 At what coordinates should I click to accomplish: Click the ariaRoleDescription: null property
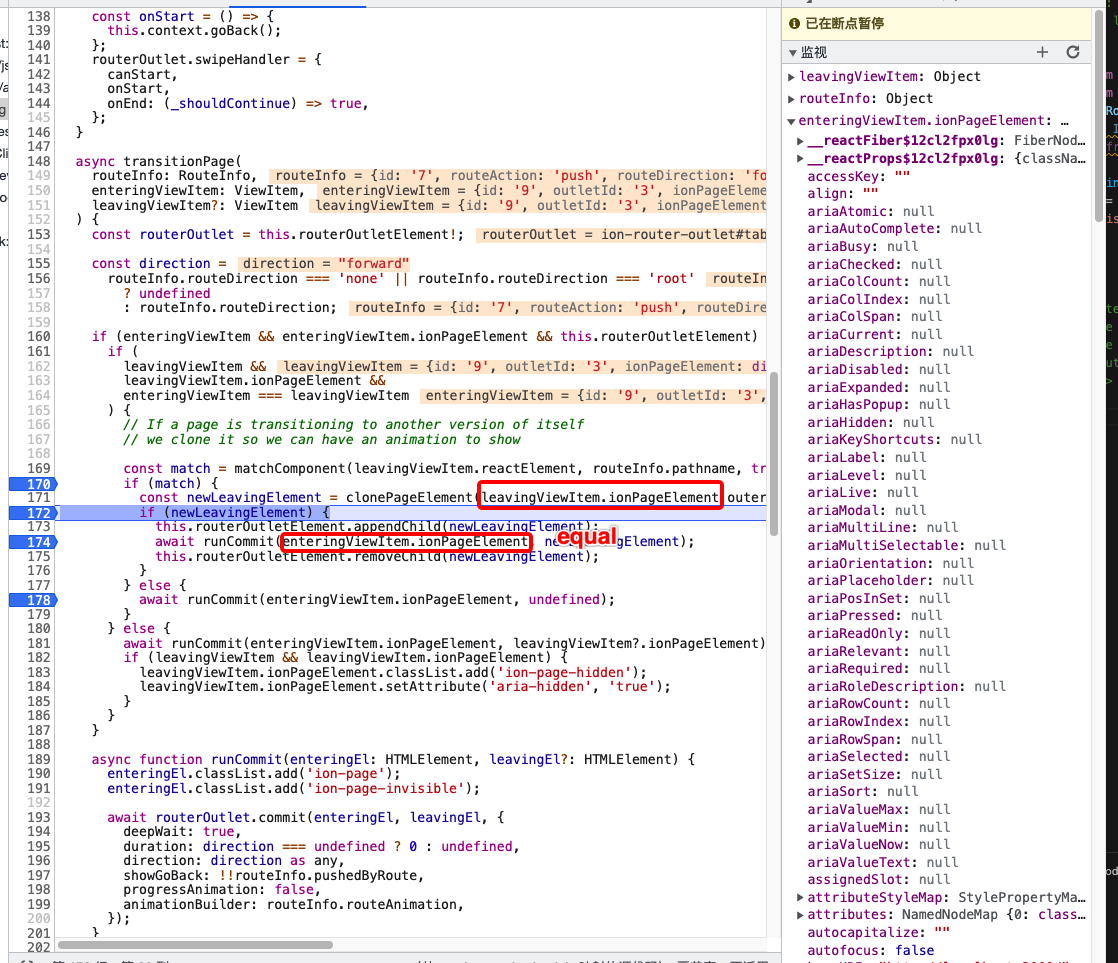coord(906,686)
